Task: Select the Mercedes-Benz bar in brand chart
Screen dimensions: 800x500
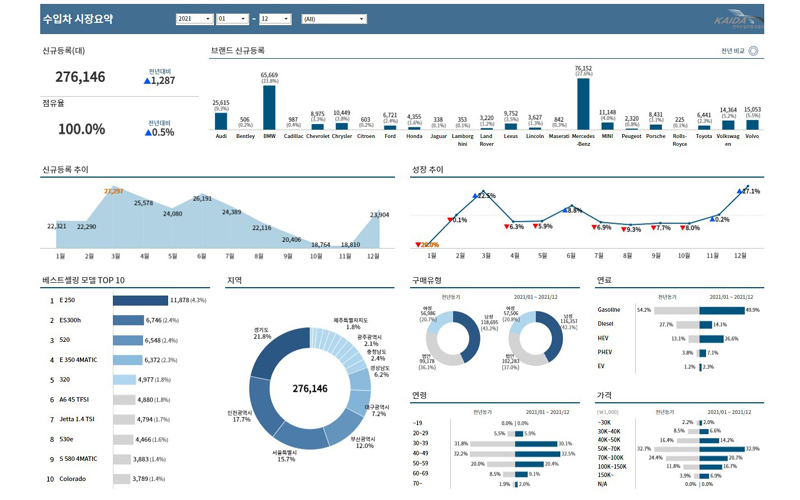Action: [x=583, y=104]
